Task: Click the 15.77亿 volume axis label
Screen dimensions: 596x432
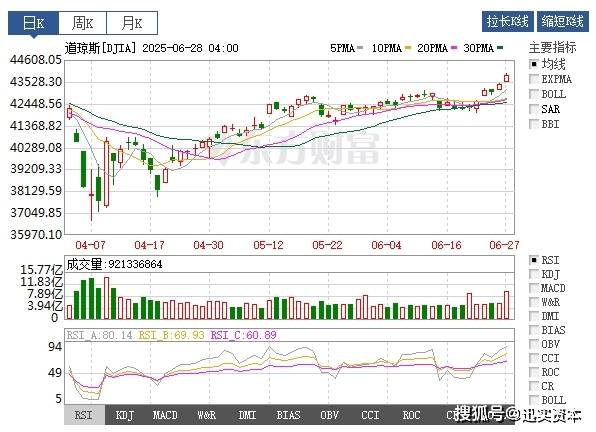Action: [41, 270]
